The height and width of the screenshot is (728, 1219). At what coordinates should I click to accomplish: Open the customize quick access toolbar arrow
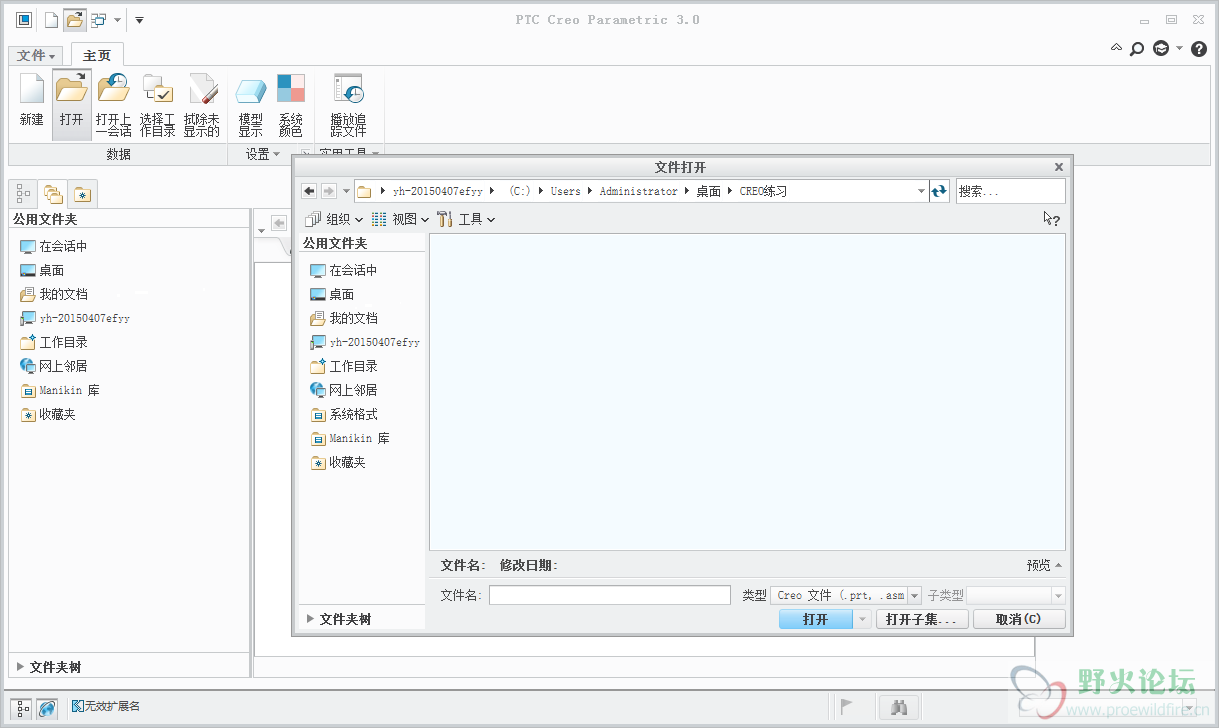pyautogui.click(x=139, y=20)
